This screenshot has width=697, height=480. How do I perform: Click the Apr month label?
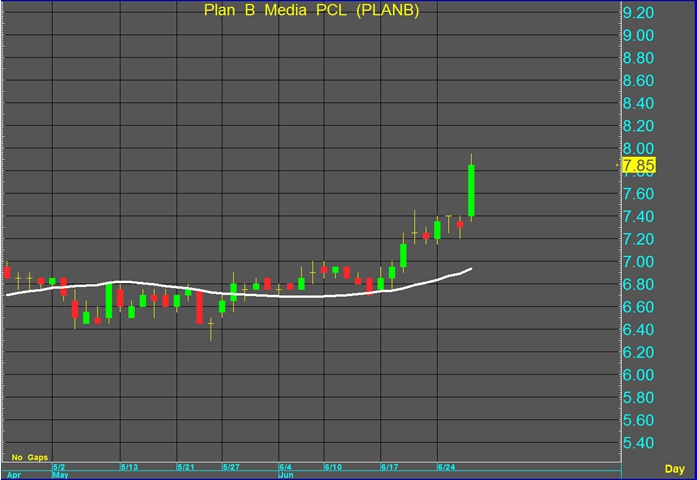14,475
